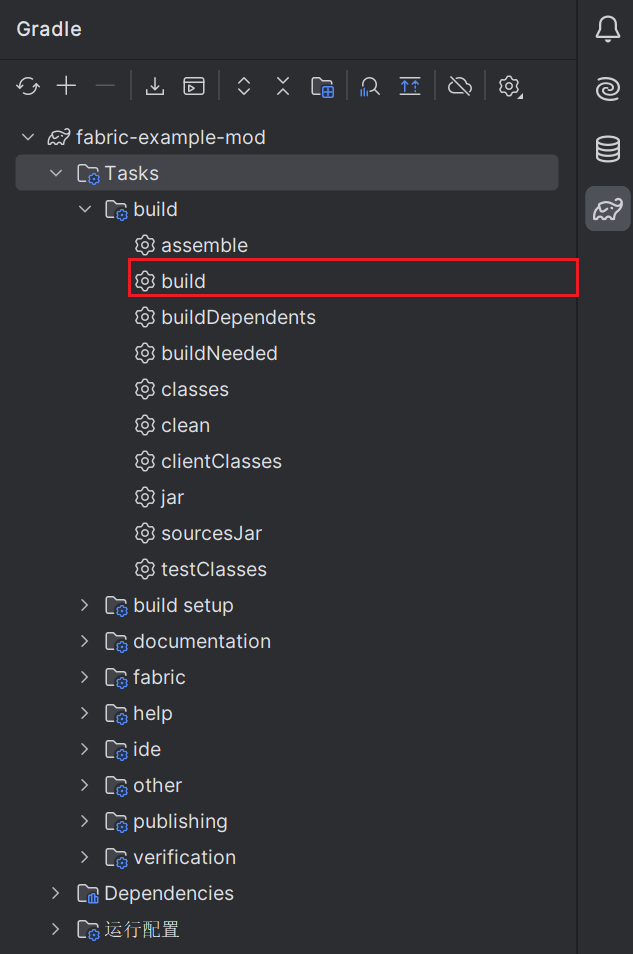Collapse the Tasks node
Screen dimensions: 633x954
56,173
